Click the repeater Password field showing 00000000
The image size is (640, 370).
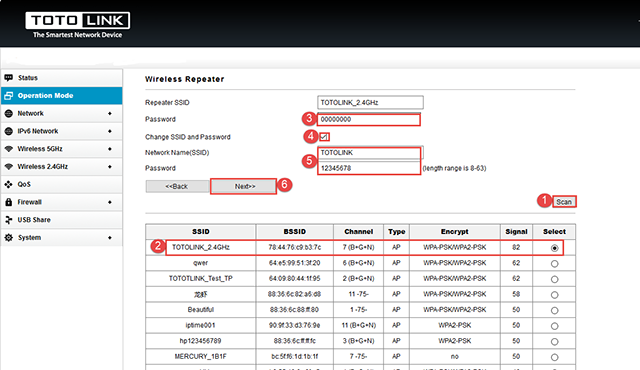369,120
